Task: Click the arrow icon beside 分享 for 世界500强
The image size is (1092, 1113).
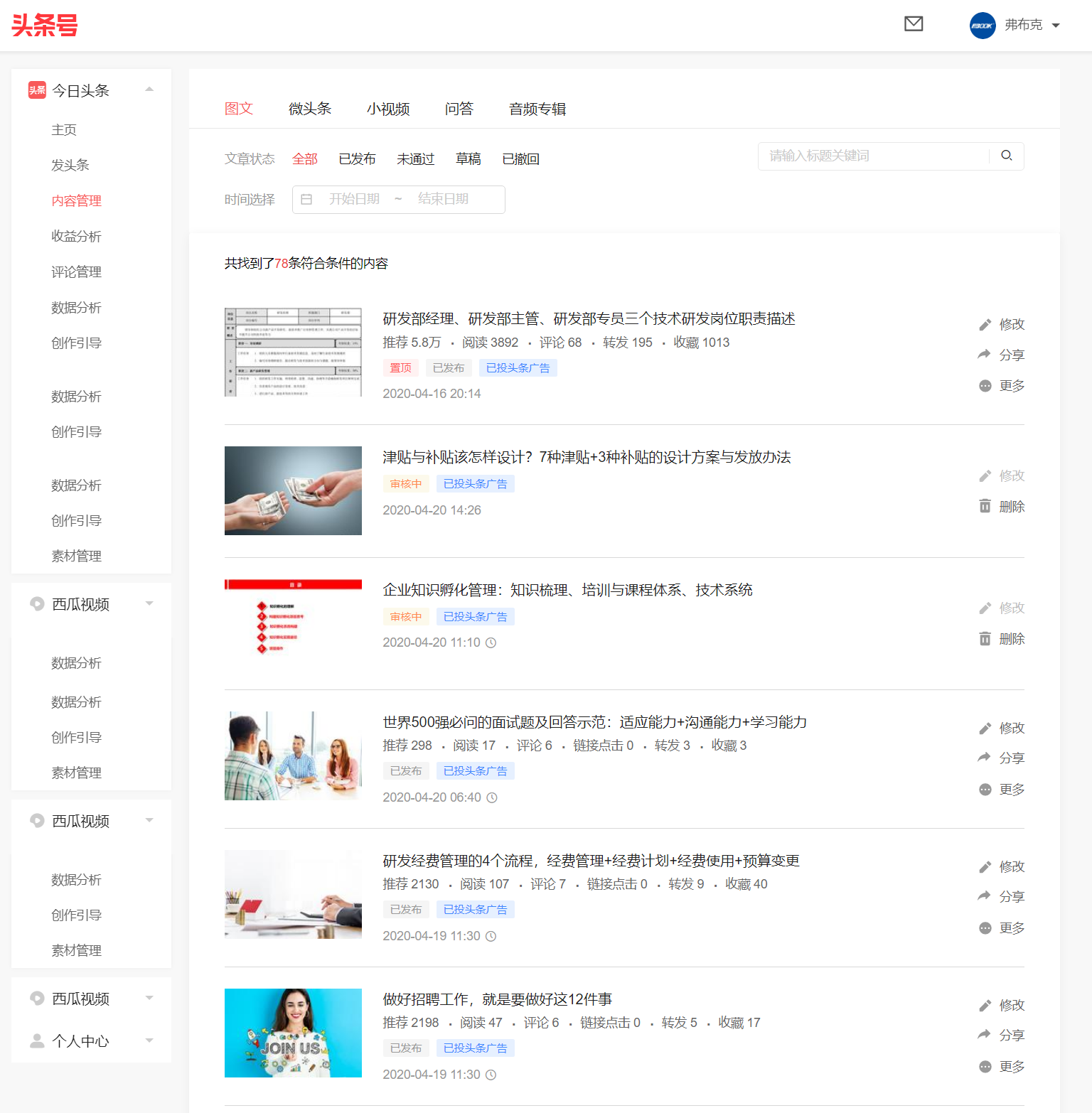Action: 985,758
